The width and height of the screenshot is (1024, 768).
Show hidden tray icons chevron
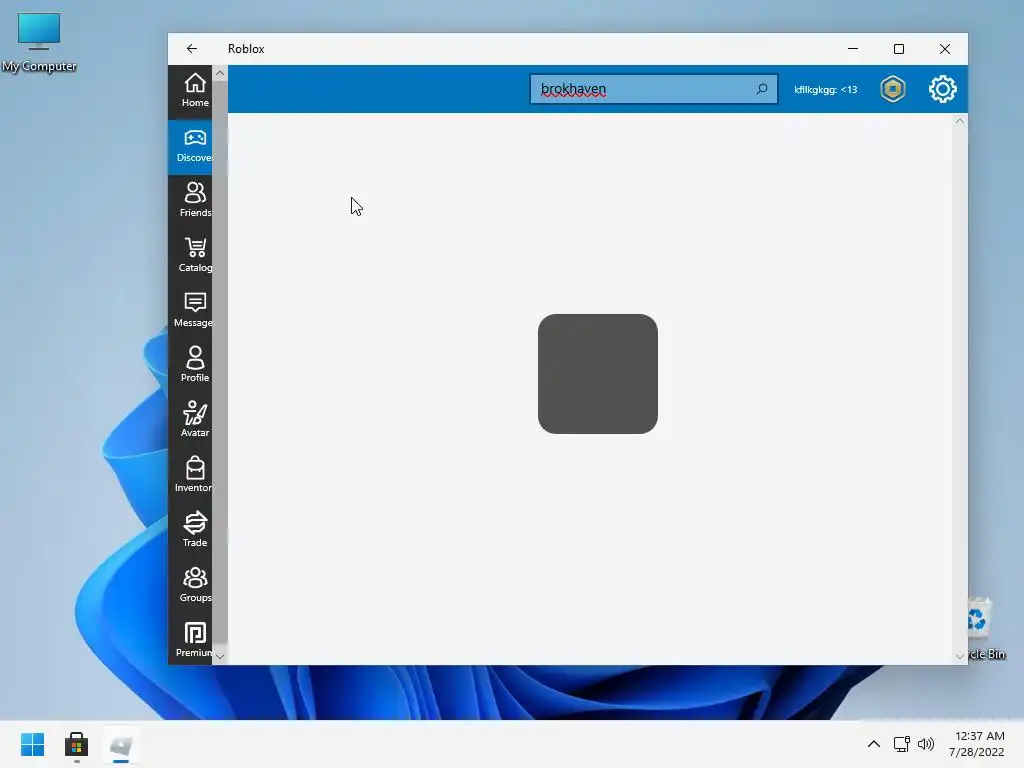874,744
